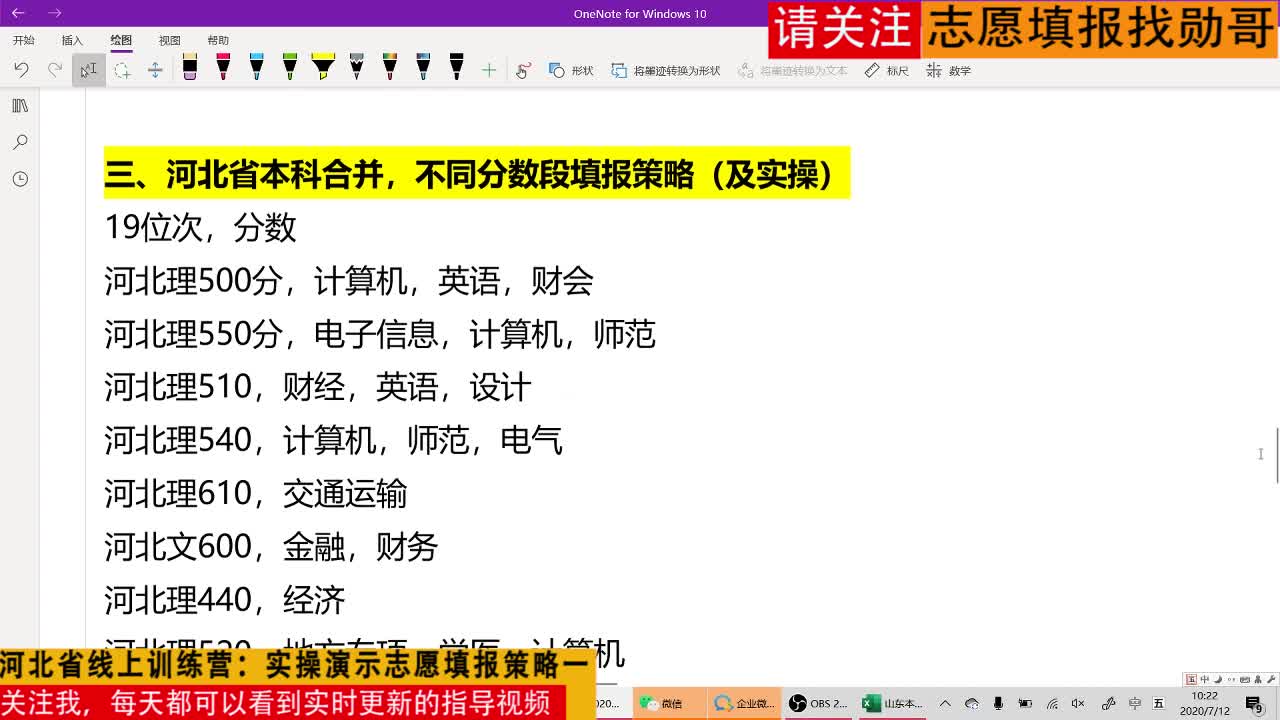Pick the green pen

(290, 68)
